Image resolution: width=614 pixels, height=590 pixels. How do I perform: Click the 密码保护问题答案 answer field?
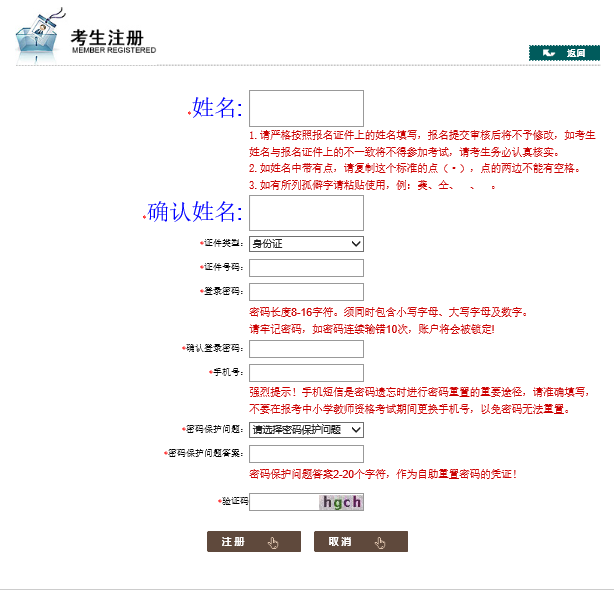point(305,454)
